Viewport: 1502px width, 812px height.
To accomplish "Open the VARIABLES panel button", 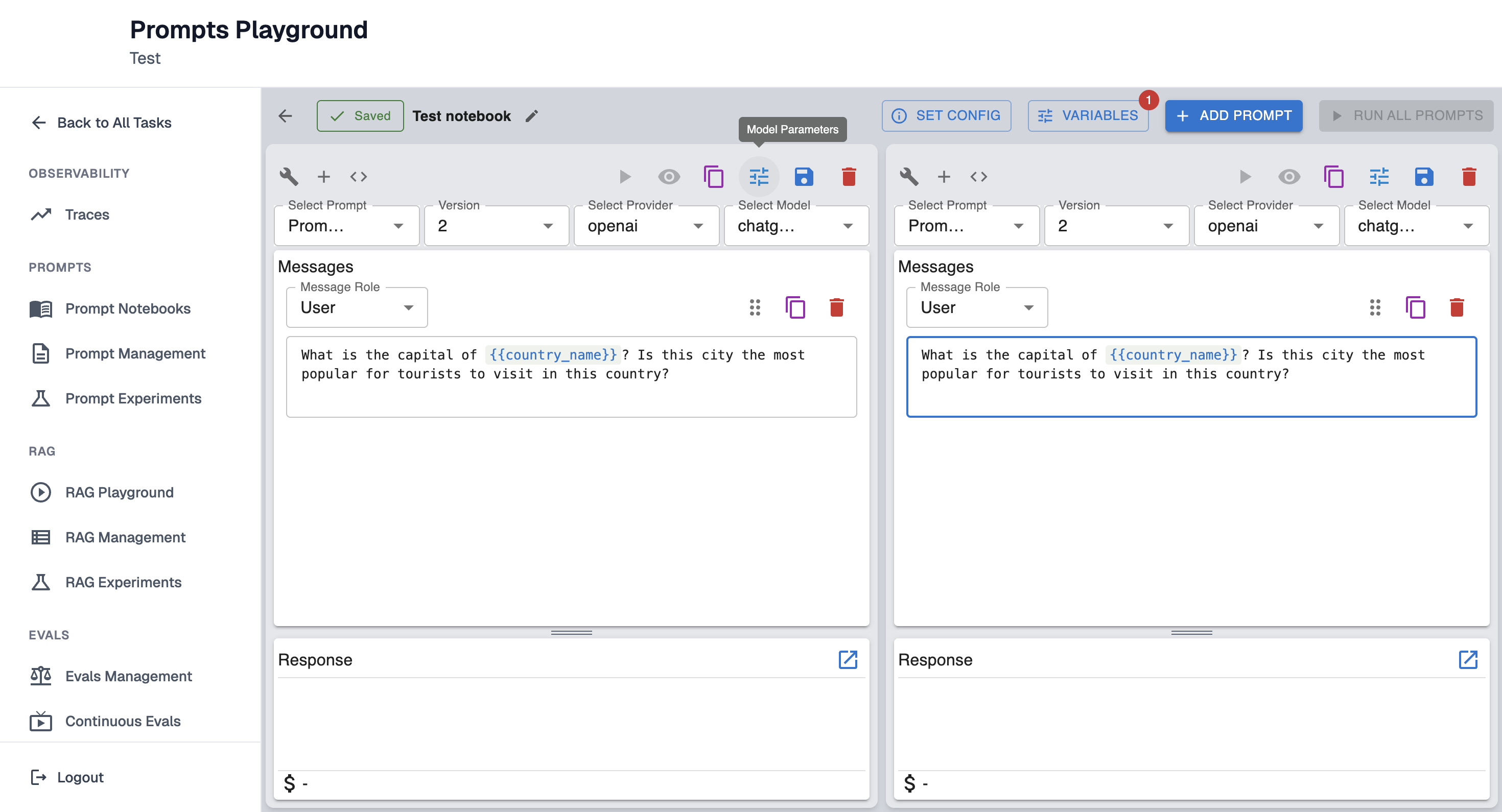I will click(1088, 115).
